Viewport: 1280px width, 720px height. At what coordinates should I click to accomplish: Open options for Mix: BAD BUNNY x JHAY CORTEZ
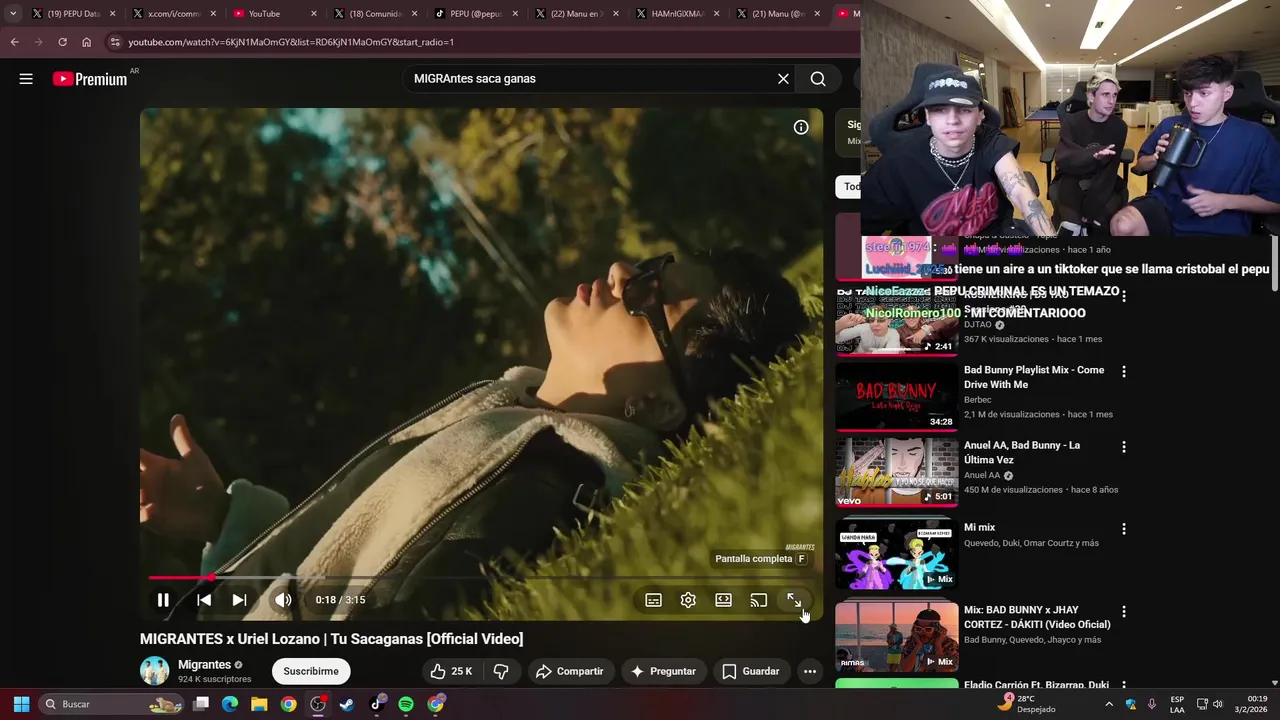[1124, 611]
